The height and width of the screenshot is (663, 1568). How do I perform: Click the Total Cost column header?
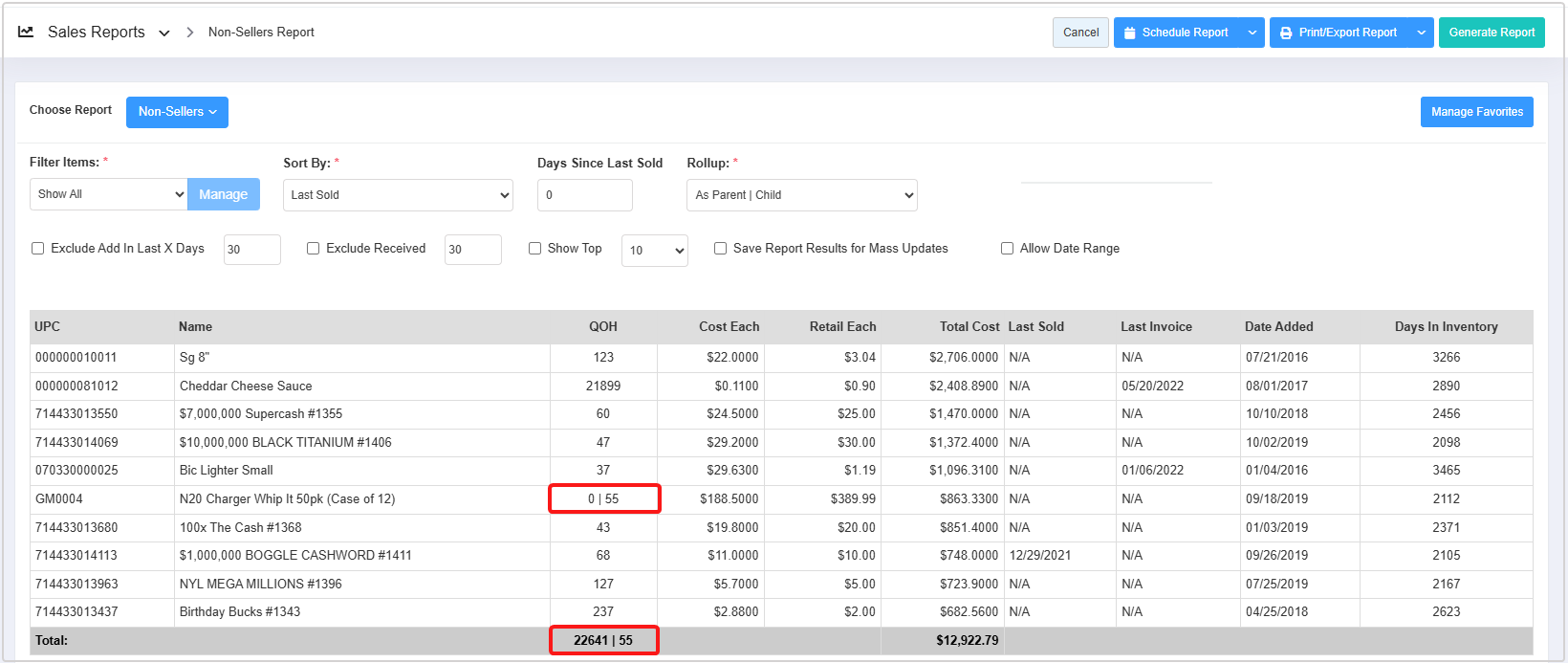coord(969,327)
